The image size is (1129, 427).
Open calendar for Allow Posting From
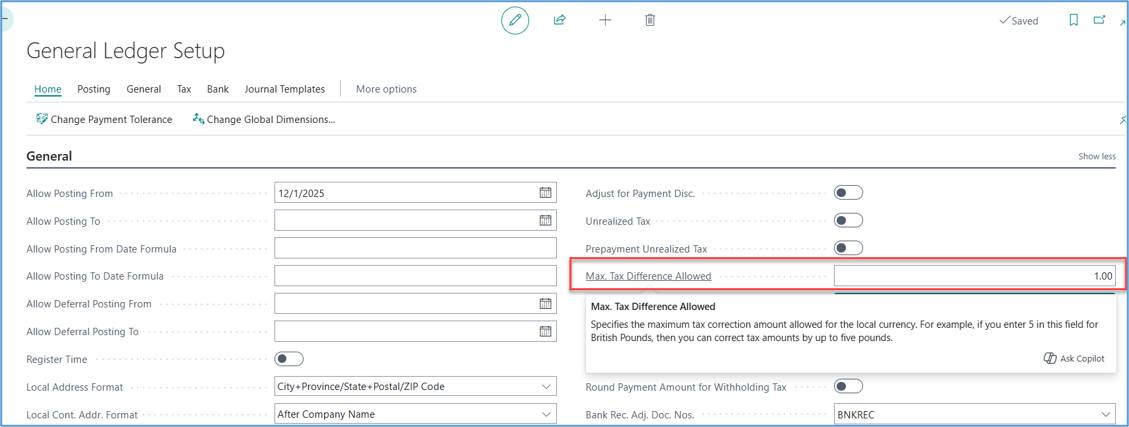tap(546, 192)
